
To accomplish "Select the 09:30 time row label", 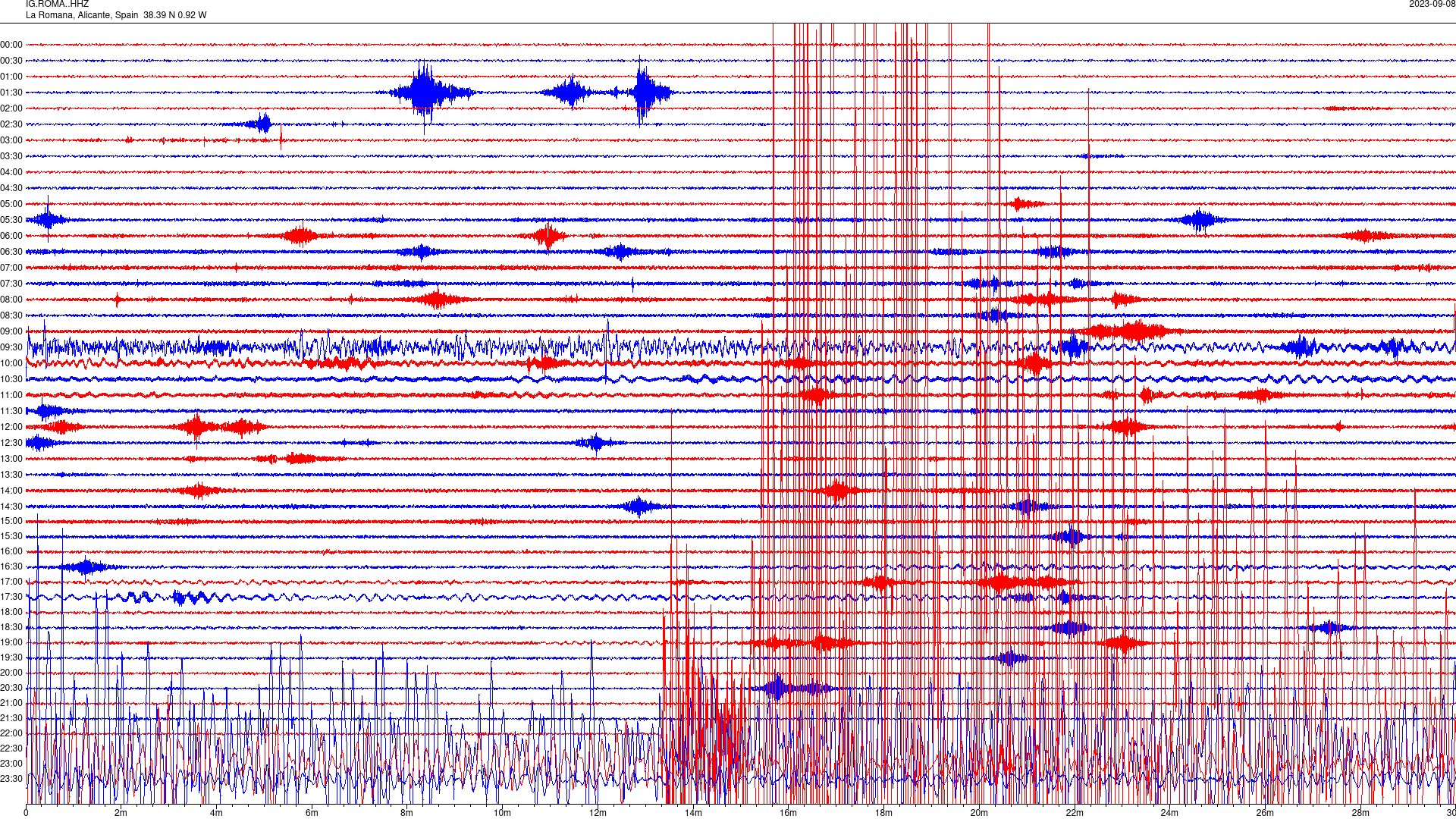I will (x=11, y=347).
